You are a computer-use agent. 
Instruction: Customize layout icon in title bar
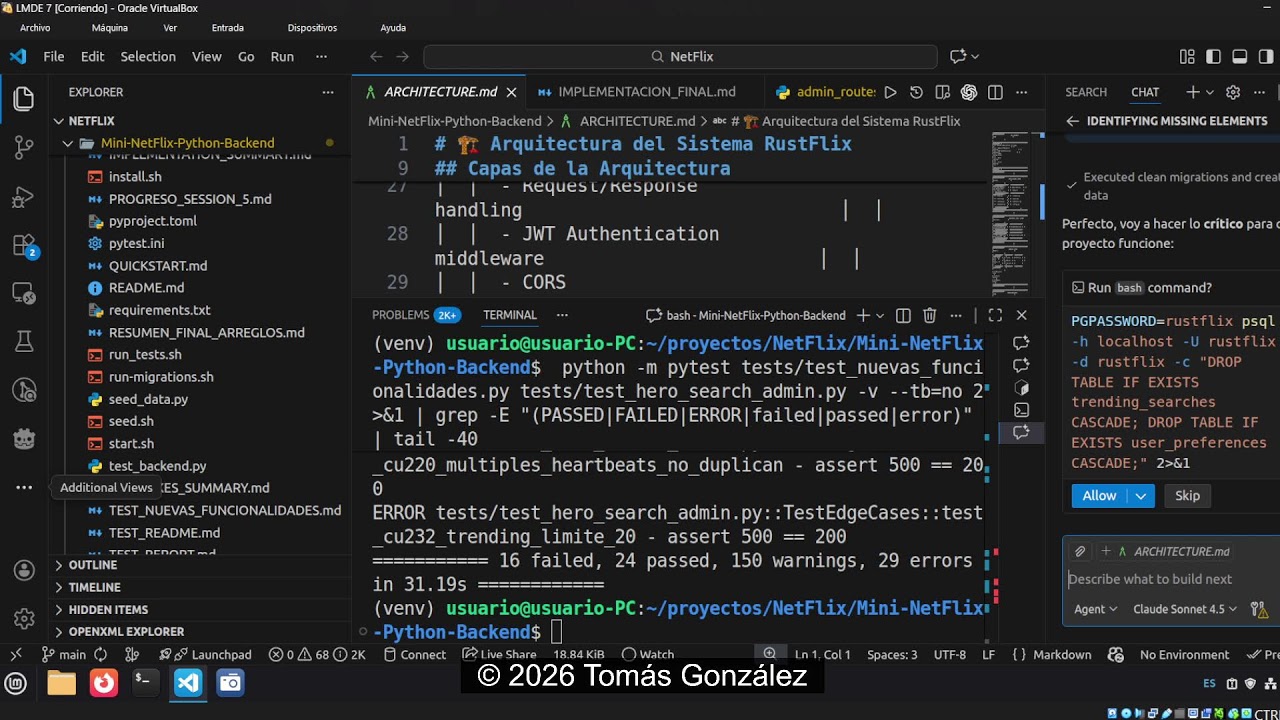[1187, 57]
